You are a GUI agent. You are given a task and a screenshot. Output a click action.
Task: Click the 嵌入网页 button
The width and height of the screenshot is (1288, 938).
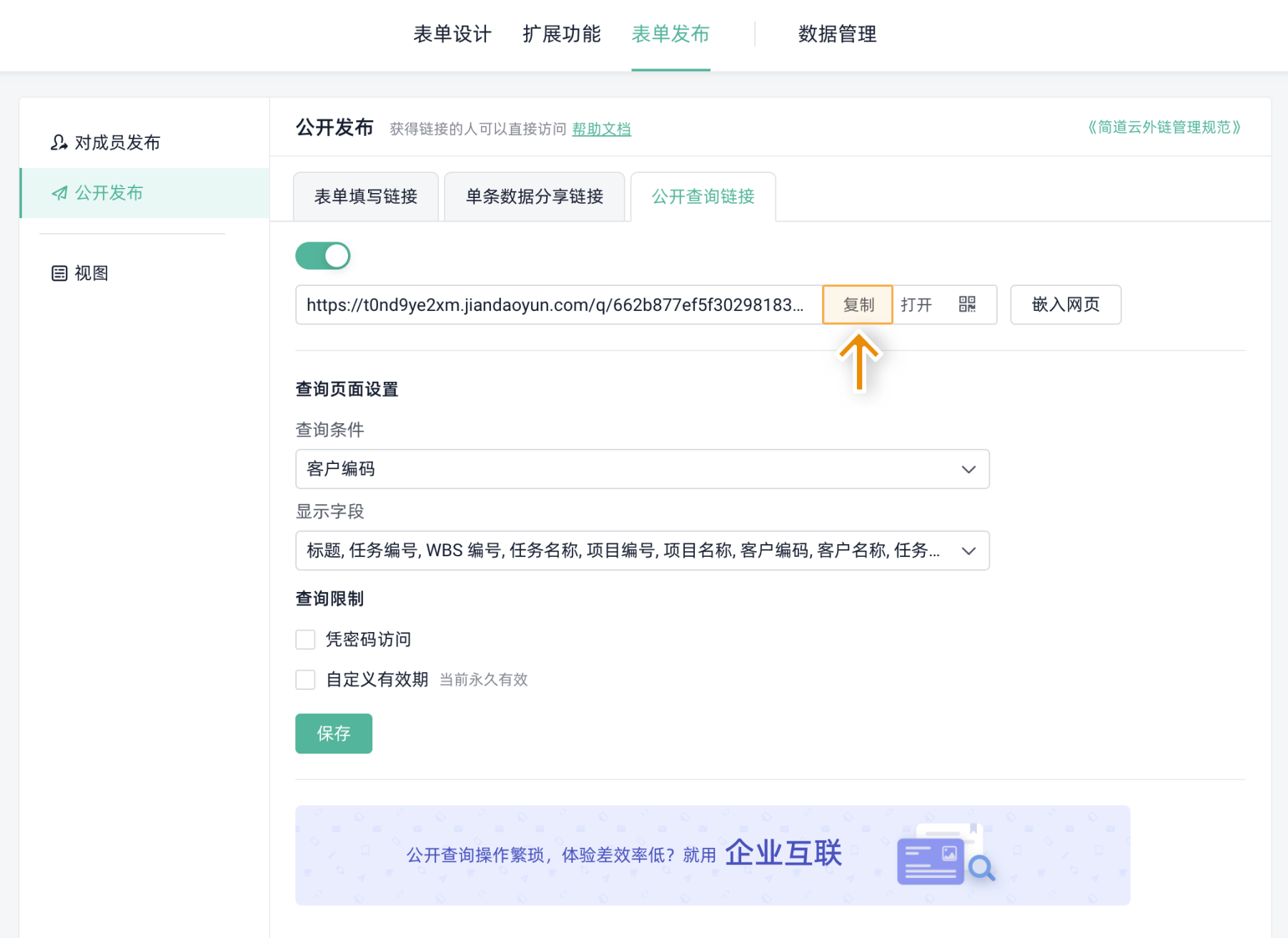click(x=1066, y=305)
